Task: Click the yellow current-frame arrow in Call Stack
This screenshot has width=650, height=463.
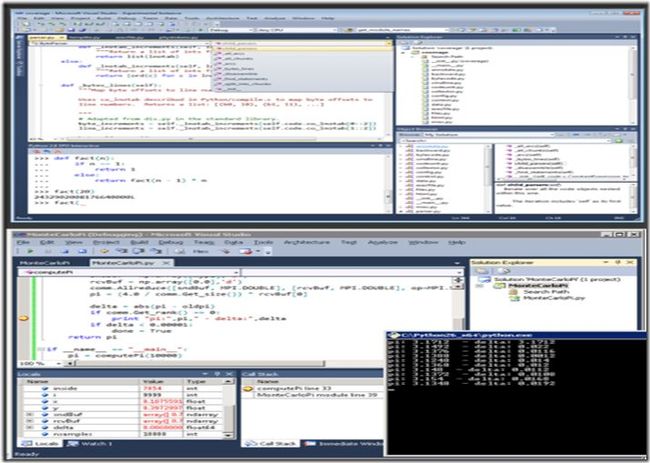Action: [x=248, y=388]
